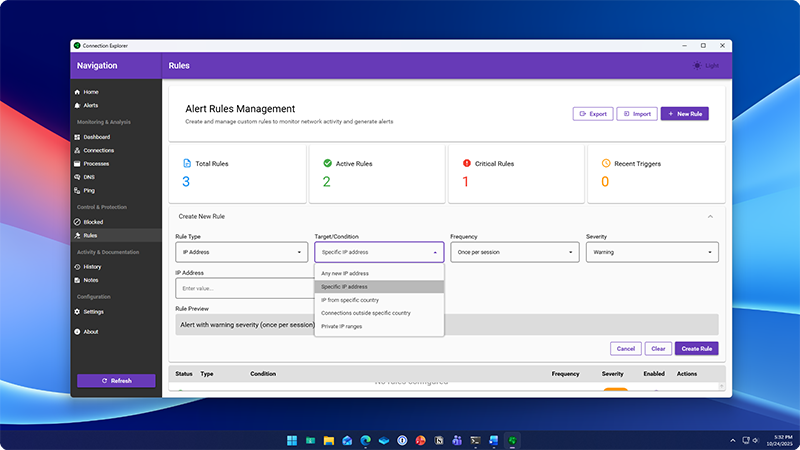Toggle the Light theme switch

(704, 66)
